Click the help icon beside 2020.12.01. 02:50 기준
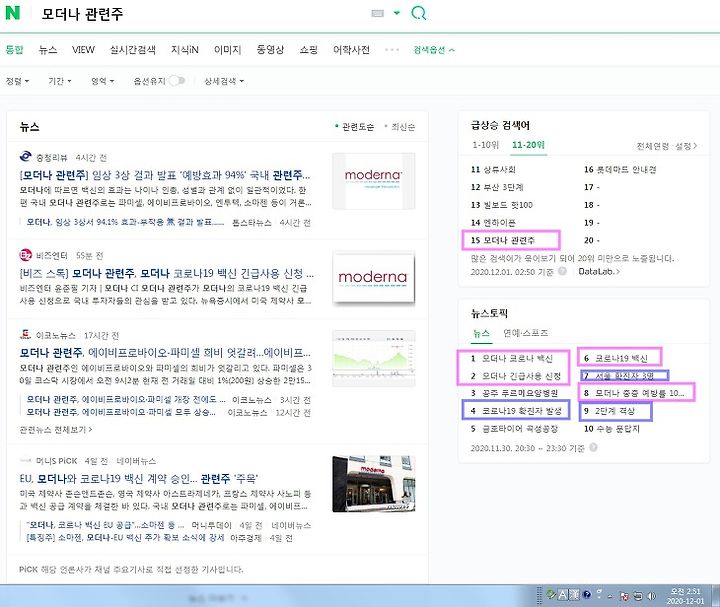Image resolution: width=720 pixels, height=607 pixels. [562, 271]
